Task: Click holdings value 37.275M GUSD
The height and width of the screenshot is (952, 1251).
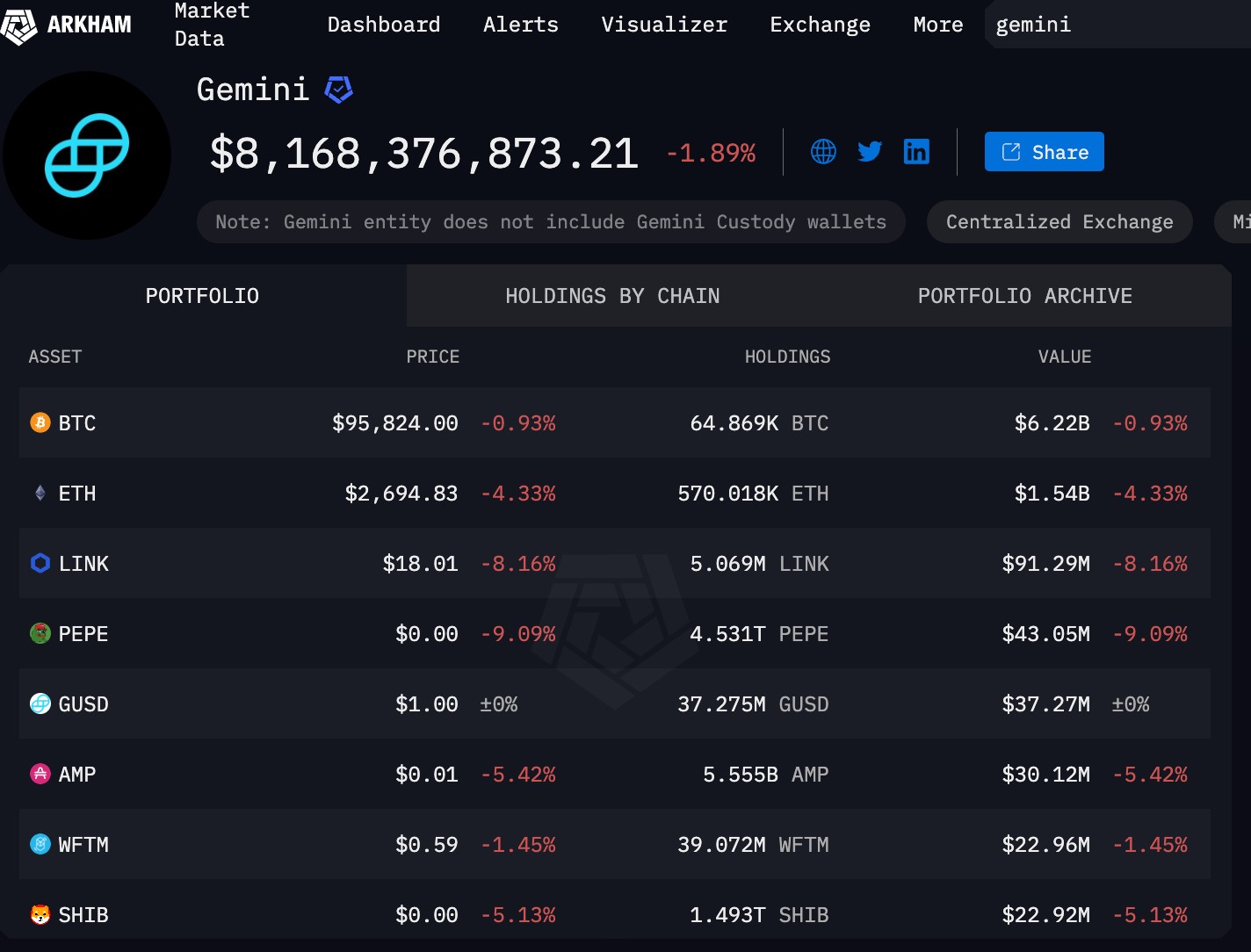Action: 753,704
